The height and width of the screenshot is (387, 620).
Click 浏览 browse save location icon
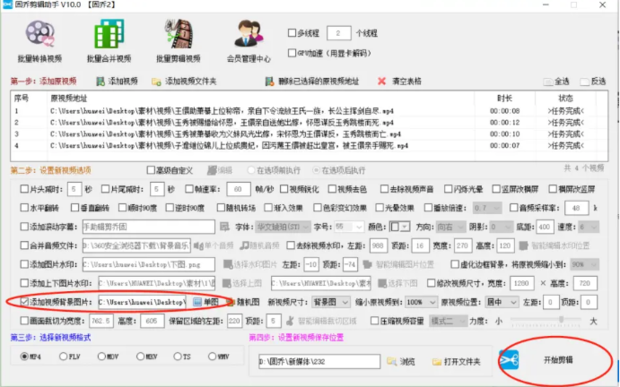[x=391, y=361]
